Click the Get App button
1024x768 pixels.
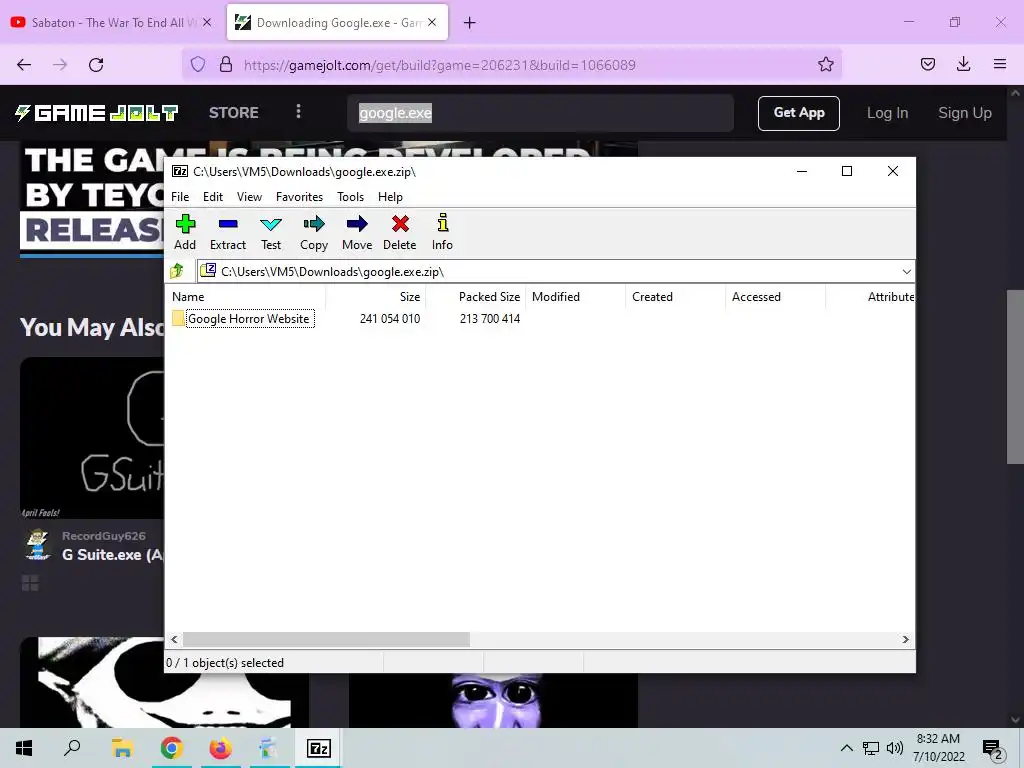tap(799, 113)
